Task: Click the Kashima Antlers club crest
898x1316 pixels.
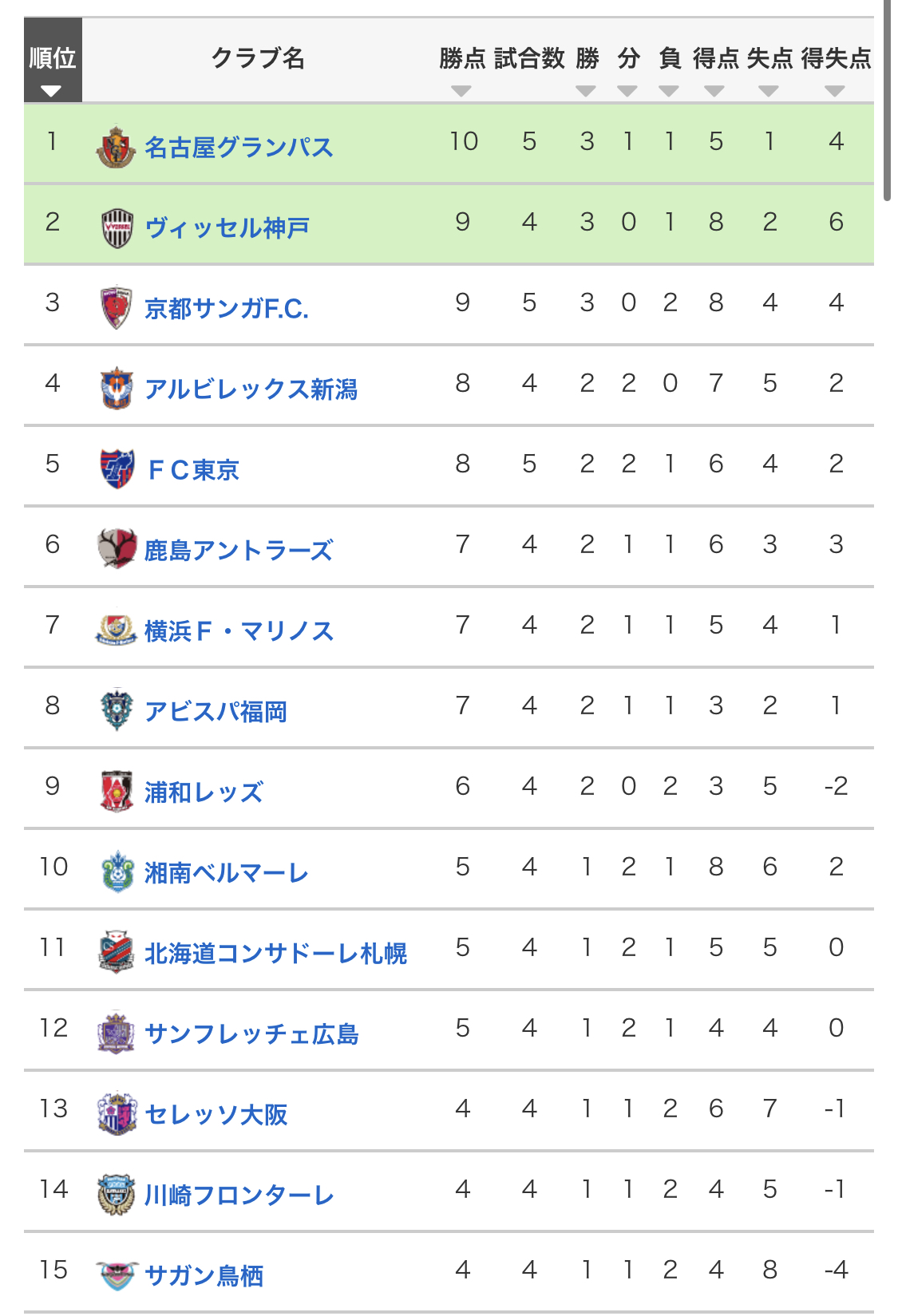Action: pos(117,549)
